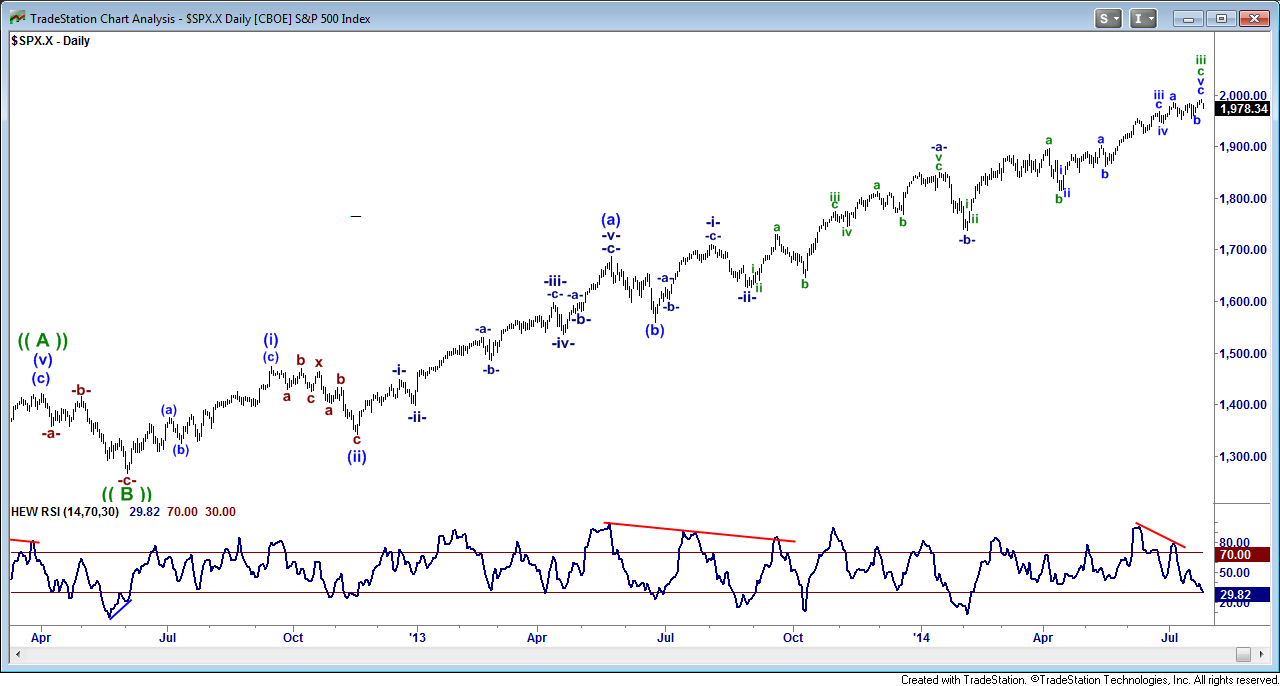Click the '14 year marker on time axis

(x=921, y=636)
